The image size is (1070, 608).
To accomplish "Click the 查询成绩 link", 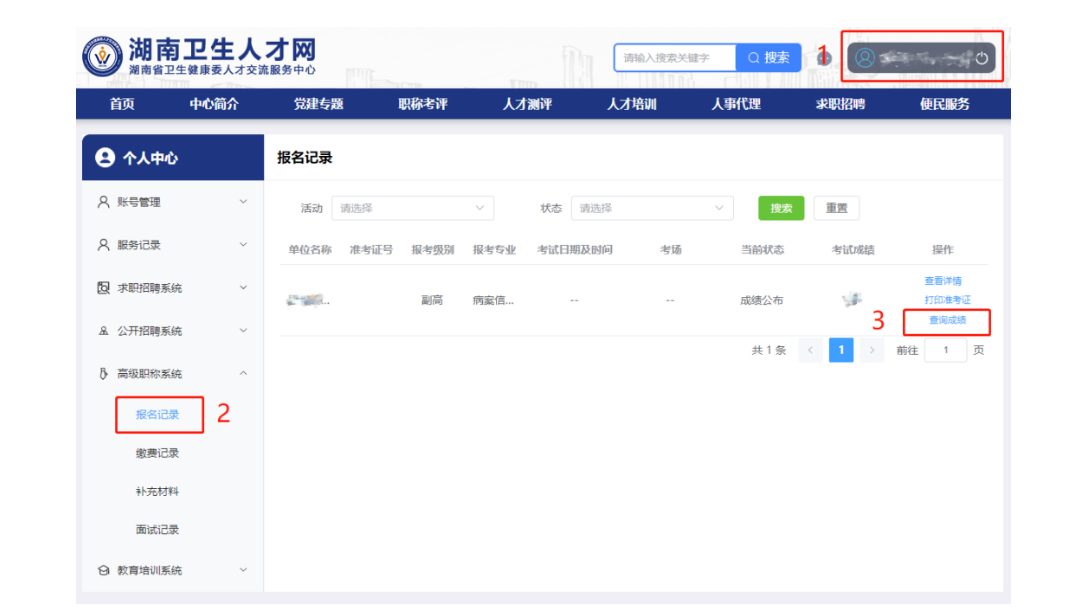I will click(946, 320).
